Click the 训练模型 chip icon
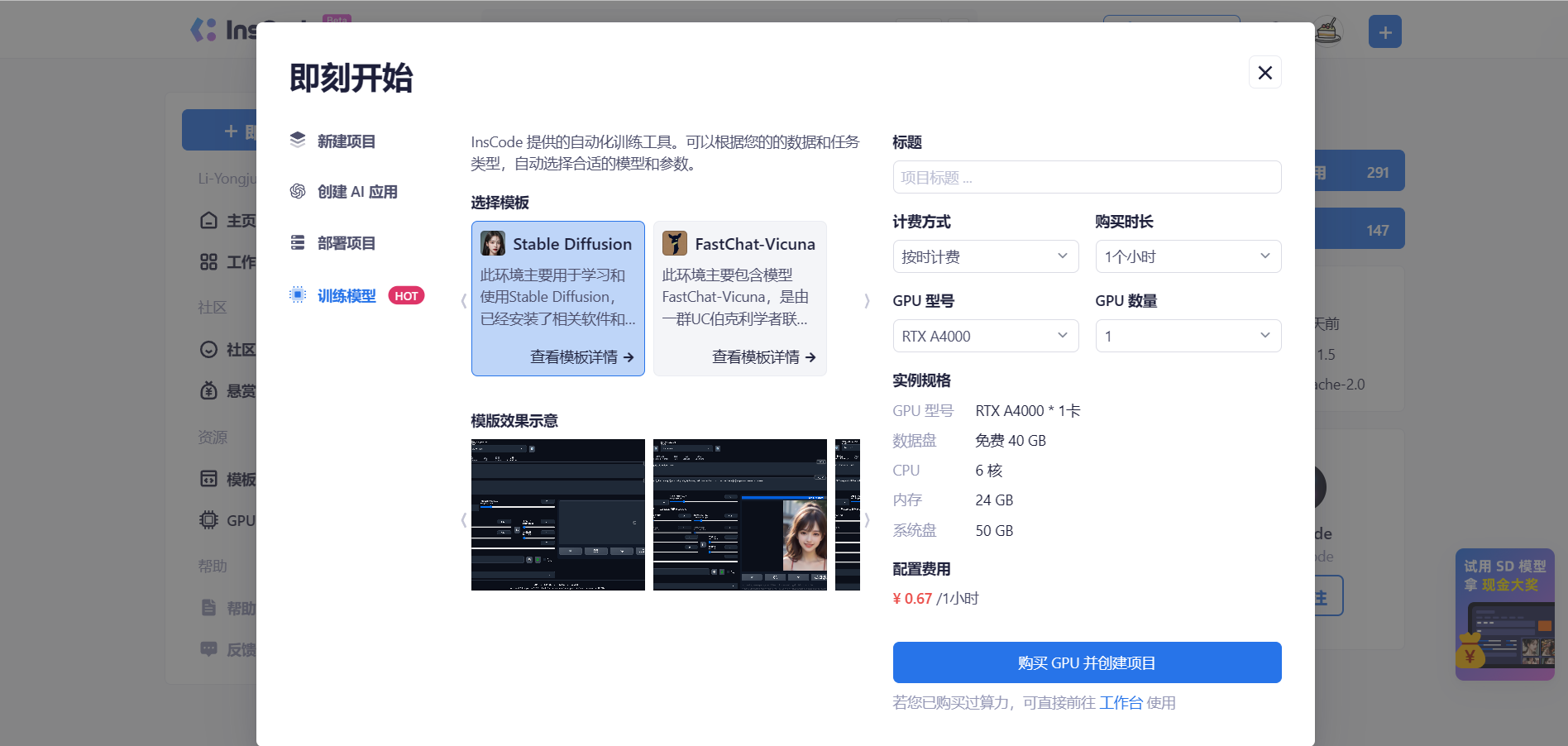The image size is (1568, 746). pos(298,294)
